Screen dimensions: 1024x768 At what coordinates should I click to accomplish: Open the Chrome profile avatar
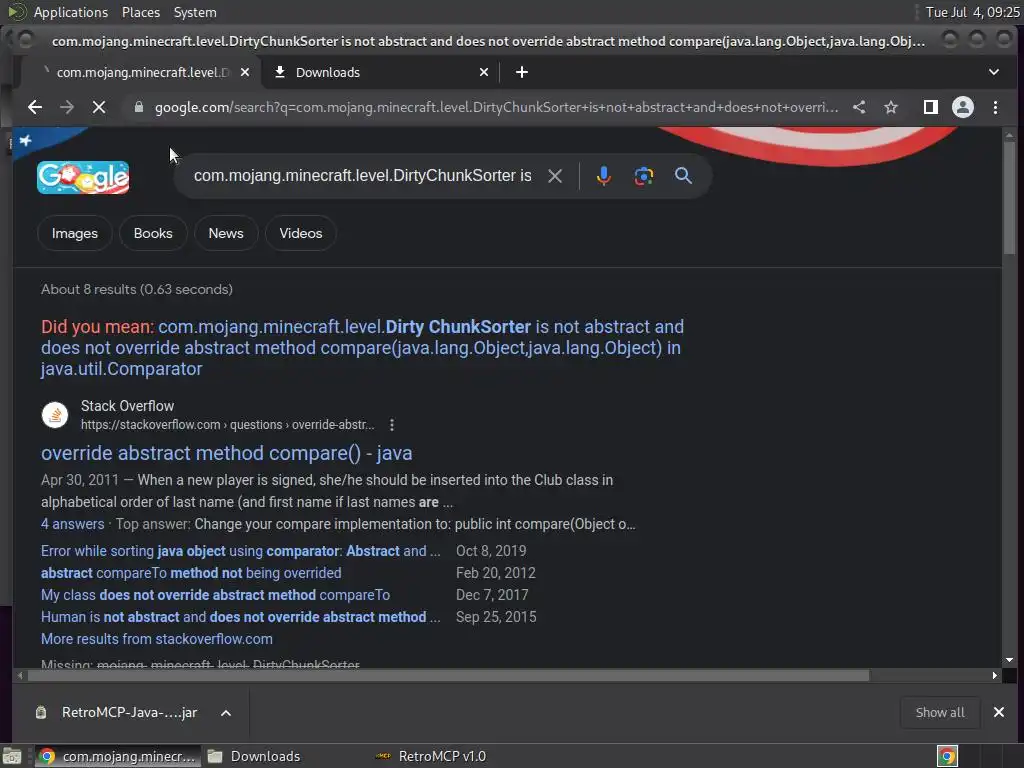click(x=963, y=107)
